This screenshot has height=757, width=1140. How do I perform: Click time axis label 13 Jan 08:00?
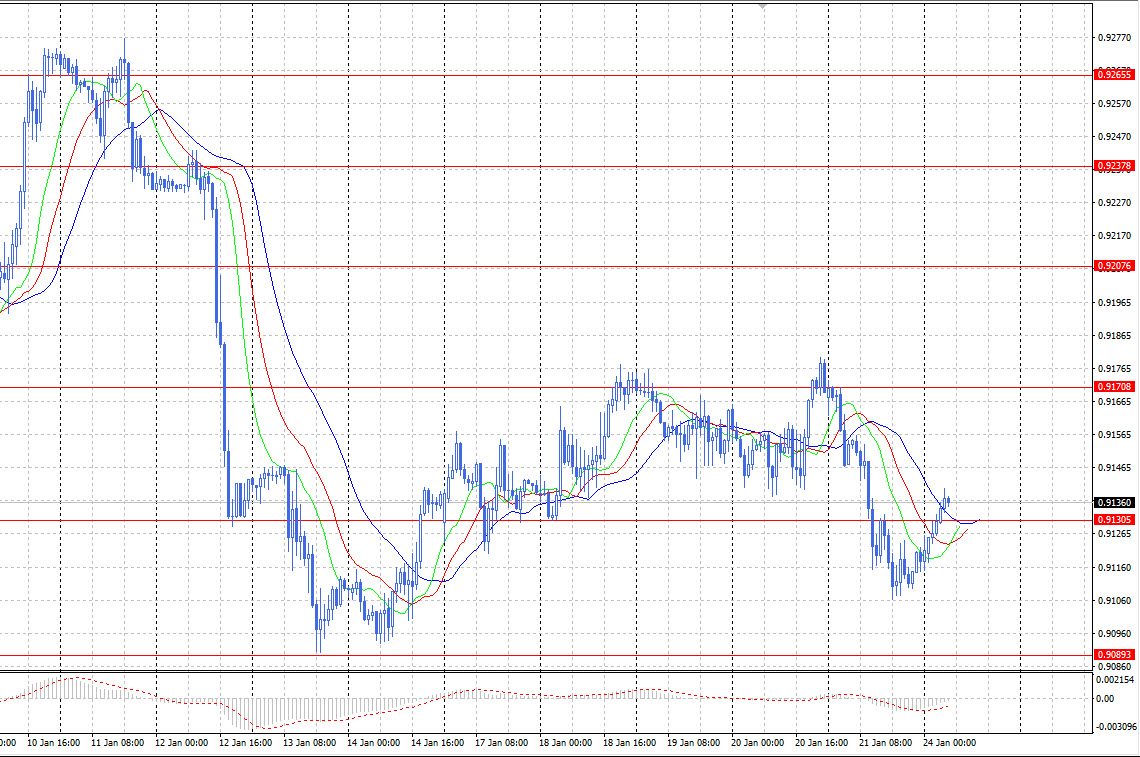[x=309, y=743]
